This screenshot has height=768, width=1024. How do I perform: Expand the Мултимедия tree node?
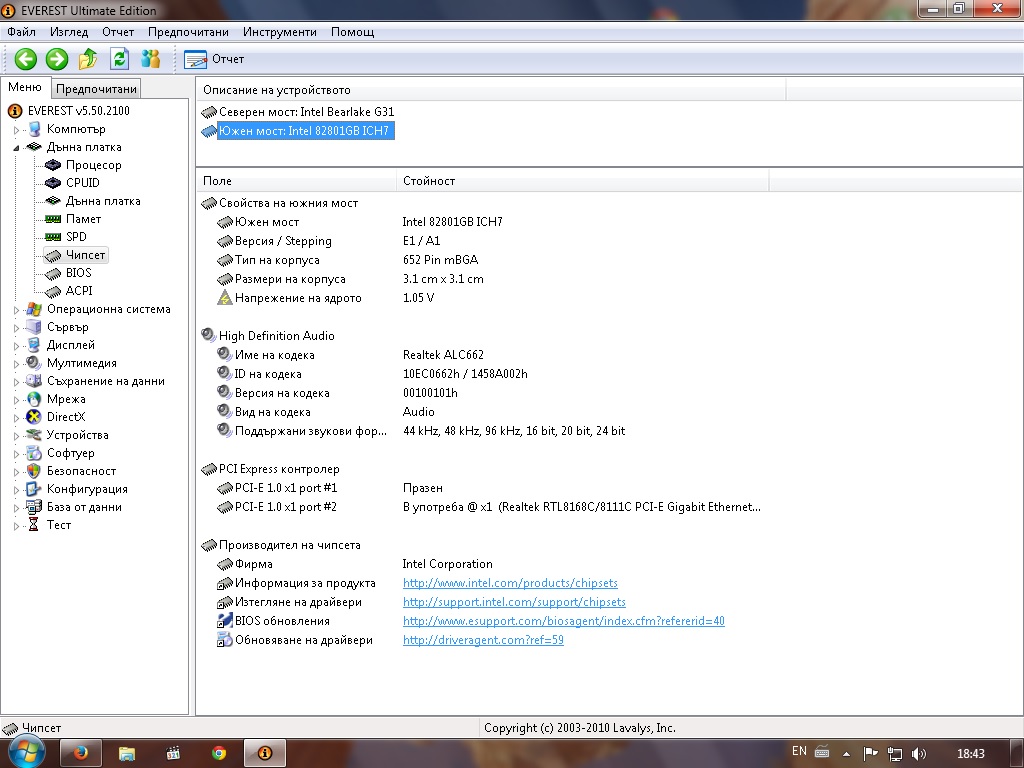pyautogui.click(x=16, y=364)
